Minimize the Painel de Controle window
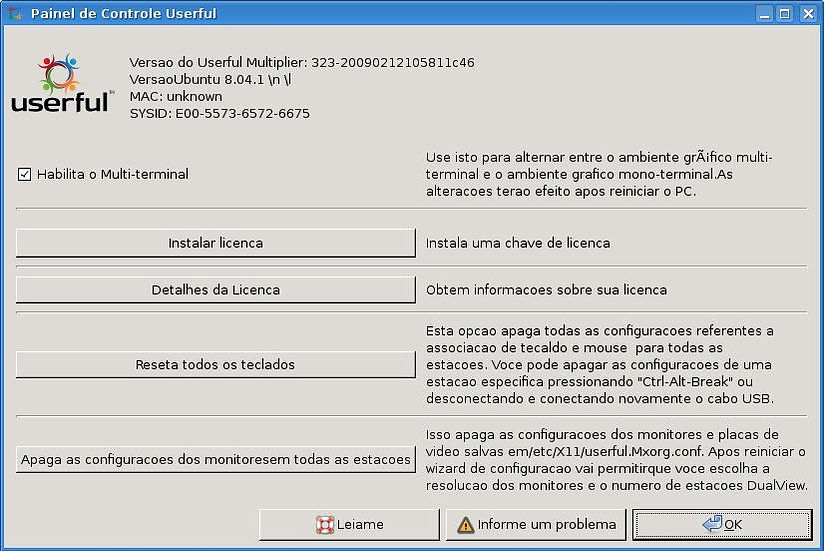This screenshot has height=551, width=824. point(765,14)
